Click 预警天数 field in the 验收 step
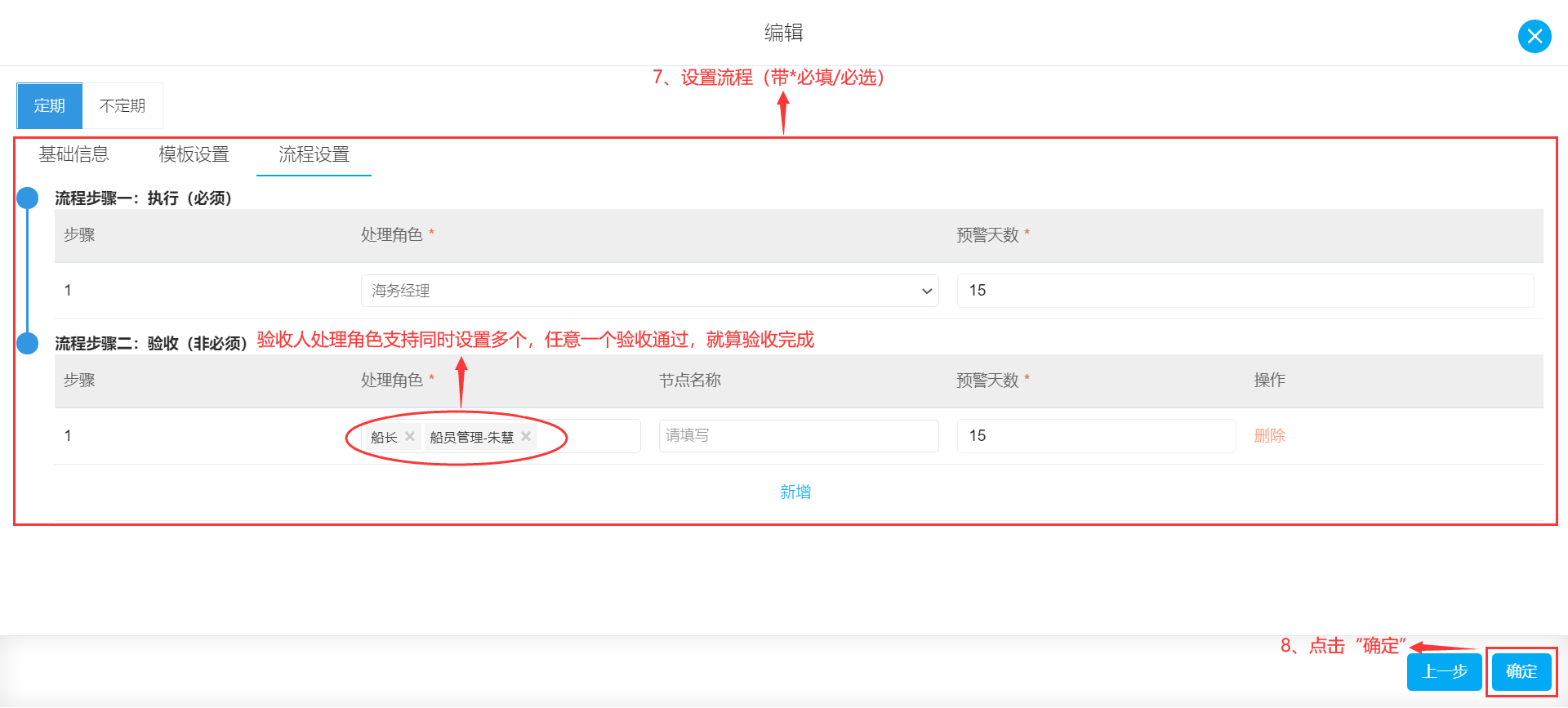The width and height of the screenshot is (1568, 708). coord(1096,435)
